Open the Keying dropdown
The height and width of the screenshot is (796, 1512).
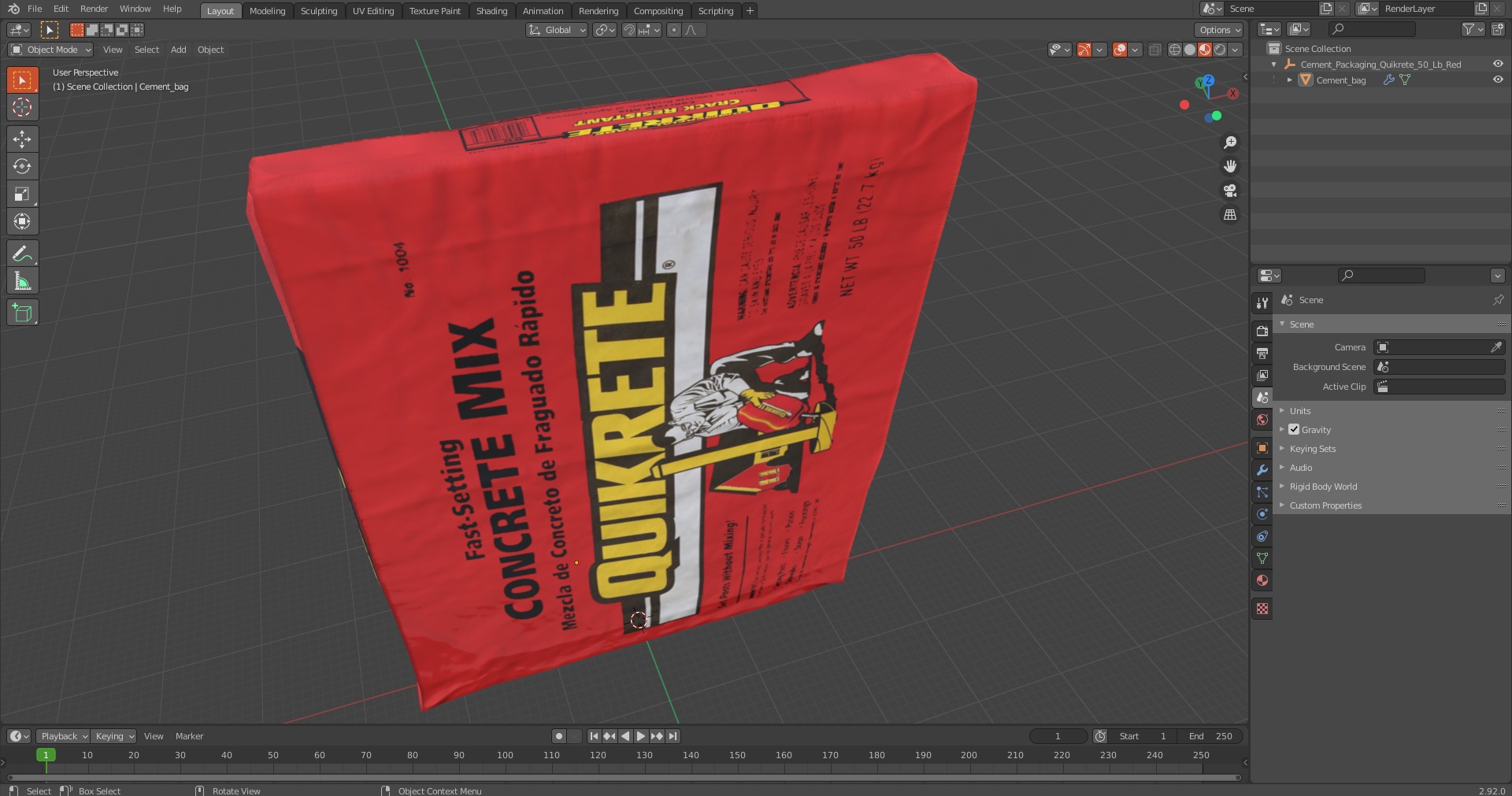(113, 736)
